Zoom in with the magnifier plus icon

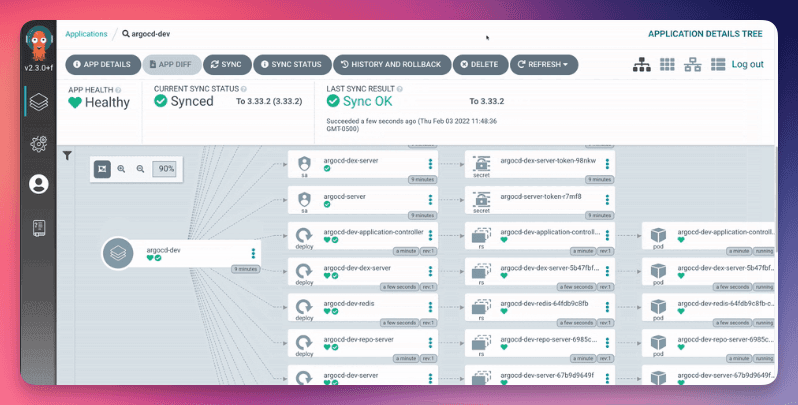(x=121, y=169)
